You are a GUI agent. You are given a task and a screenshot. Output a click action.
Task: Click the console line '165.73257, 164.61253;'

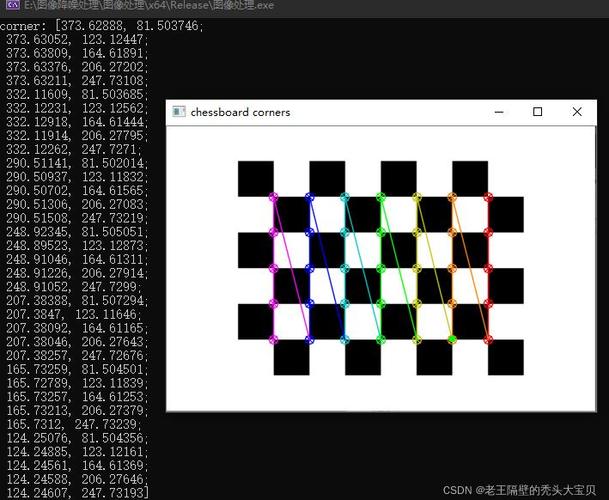click(x=77, y=397)
